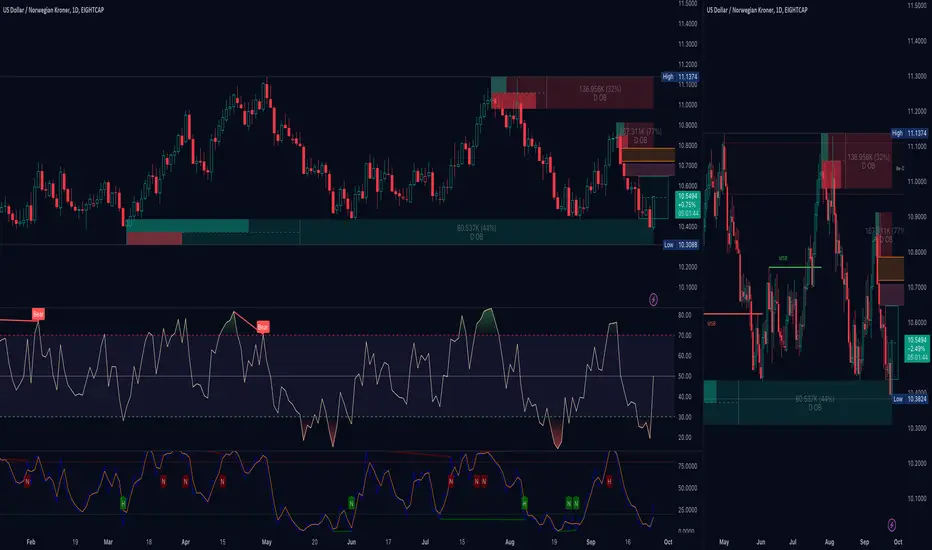This screenshot has height=550, width=932.
Task: Click 136.956K (32%) order block label, left chart
Action: tap(600, 89)
